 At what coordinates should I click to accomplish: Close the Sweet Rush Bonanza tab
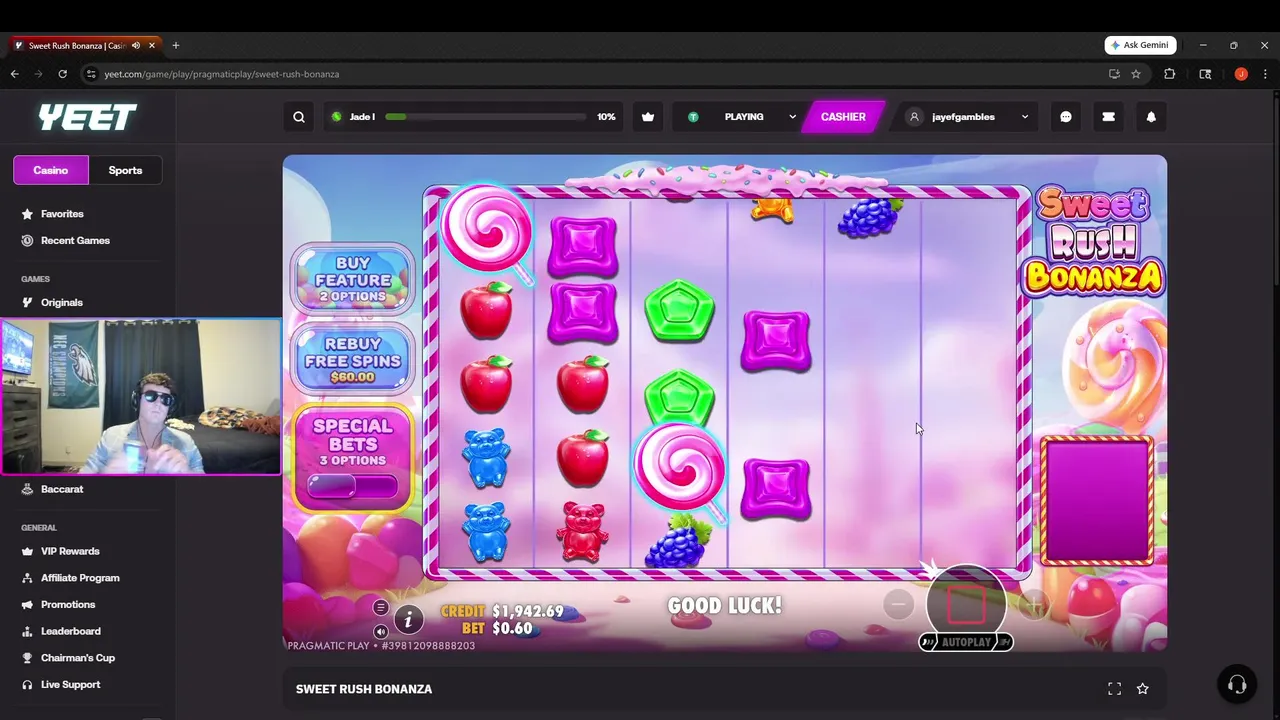[x=152, y=45]
